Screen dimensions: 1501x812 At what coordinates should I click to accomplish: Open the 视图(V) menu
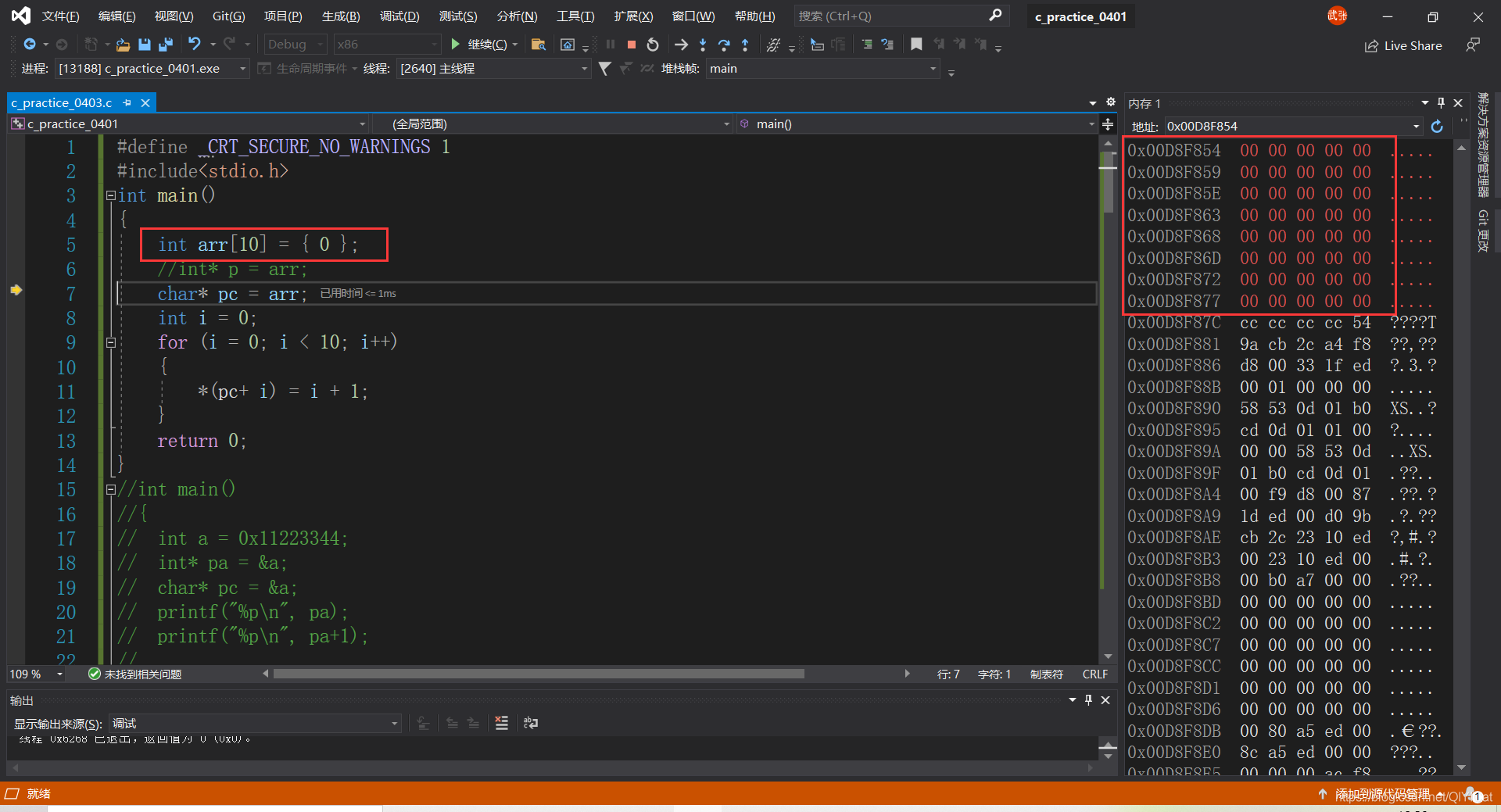pos(174,16)
